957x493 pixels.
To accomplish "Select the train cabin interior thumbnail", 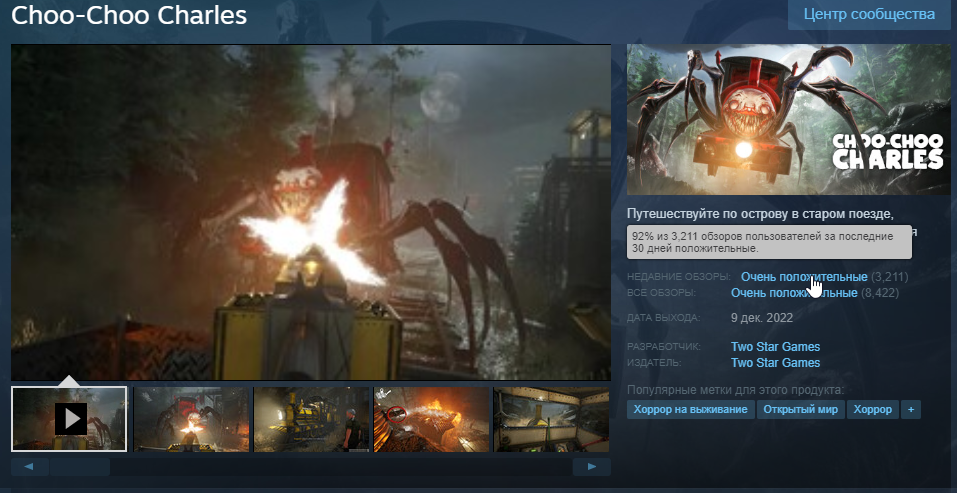I will [x=551, y=419].
